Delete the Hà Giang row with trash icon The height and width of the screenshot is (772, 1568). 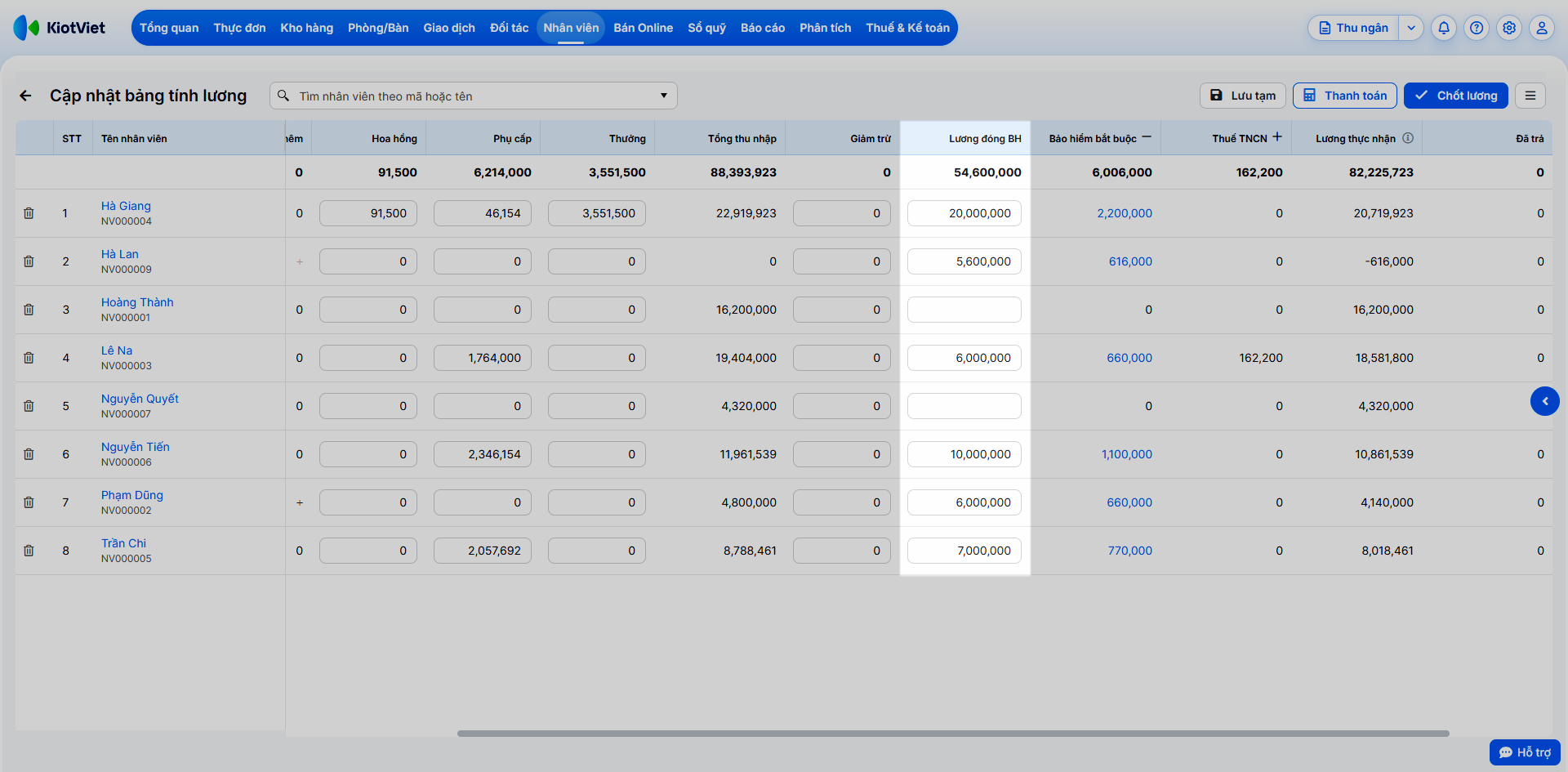29,213
